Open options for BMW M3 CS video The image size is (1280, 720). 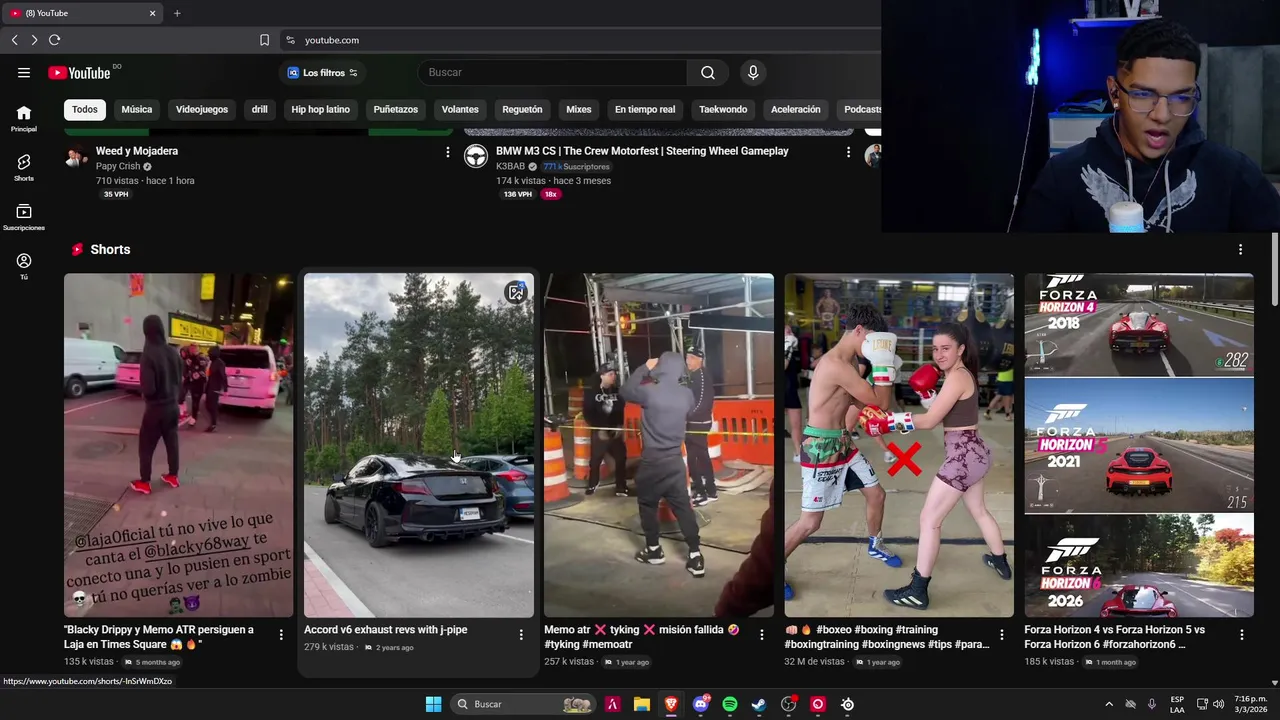click(848, 152)
